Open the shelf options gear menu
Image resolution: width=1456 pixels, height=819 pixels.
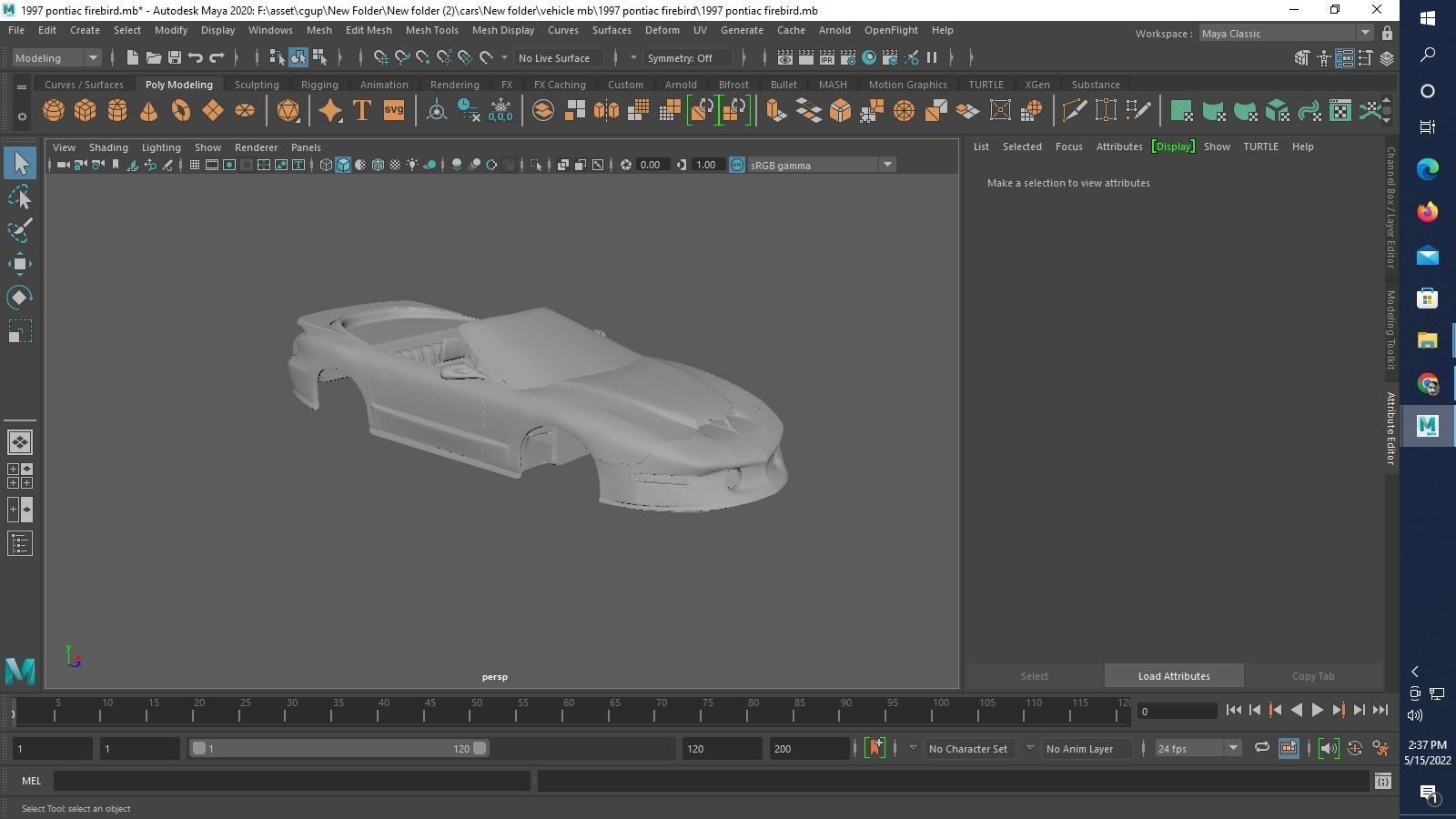pyautogui.click(x=22, y=116)
